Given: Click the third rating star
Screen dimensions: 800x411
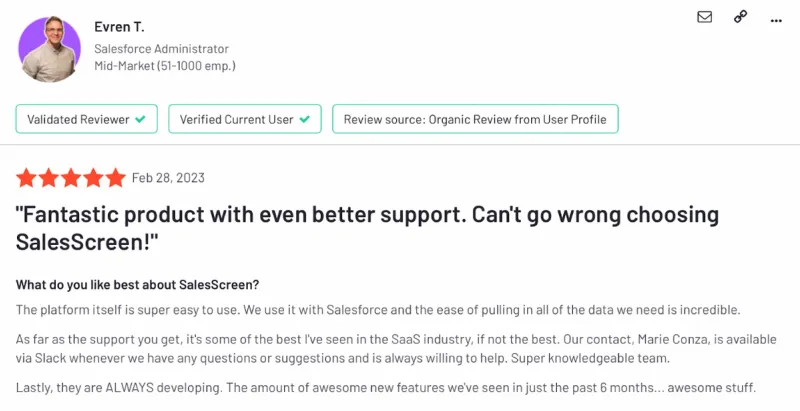Looking at the screenshot, I should coord(71,178).
